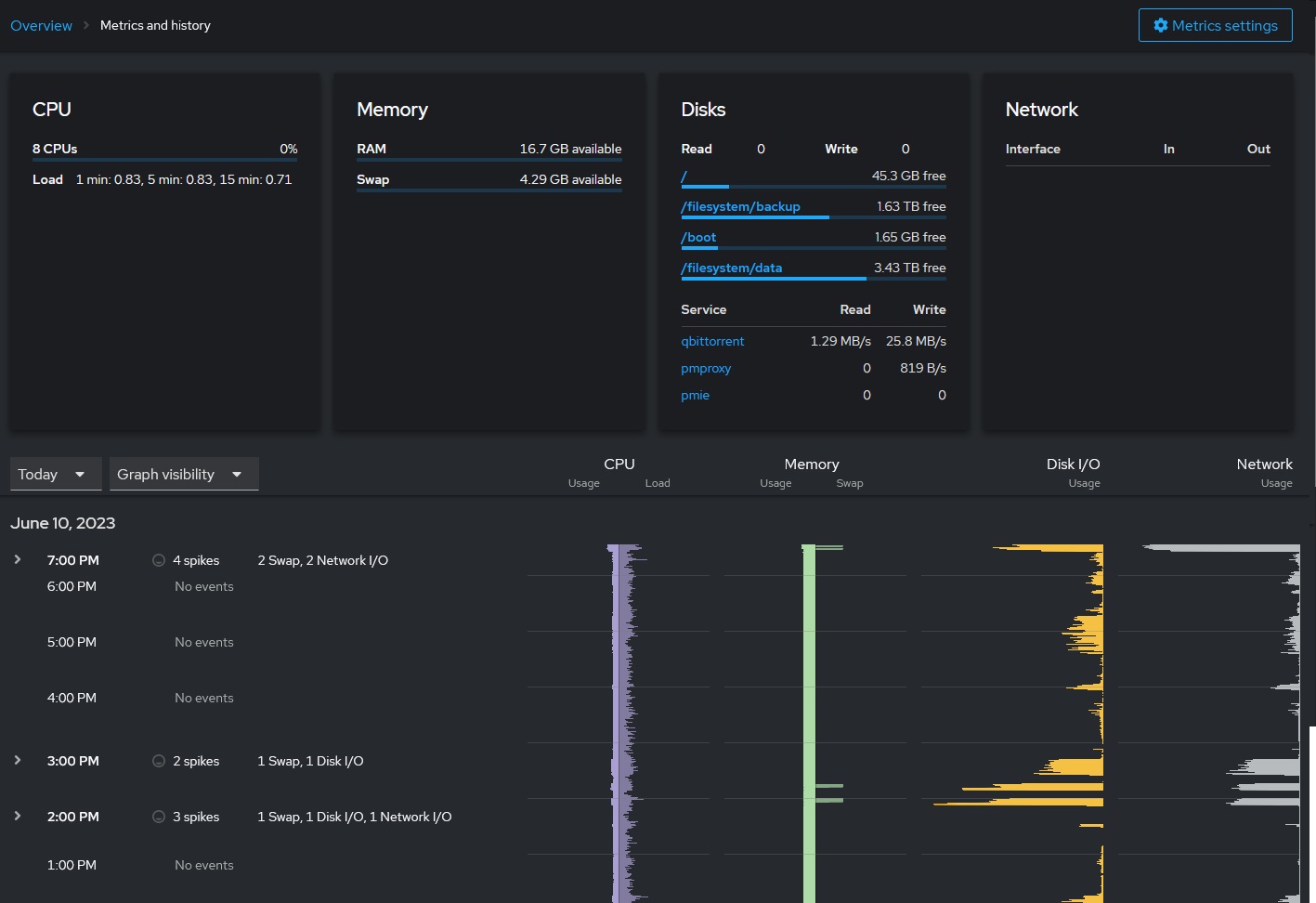Open the pmie service details
Viewport: 1316px width, 903px height.
(x=695, y=395)
